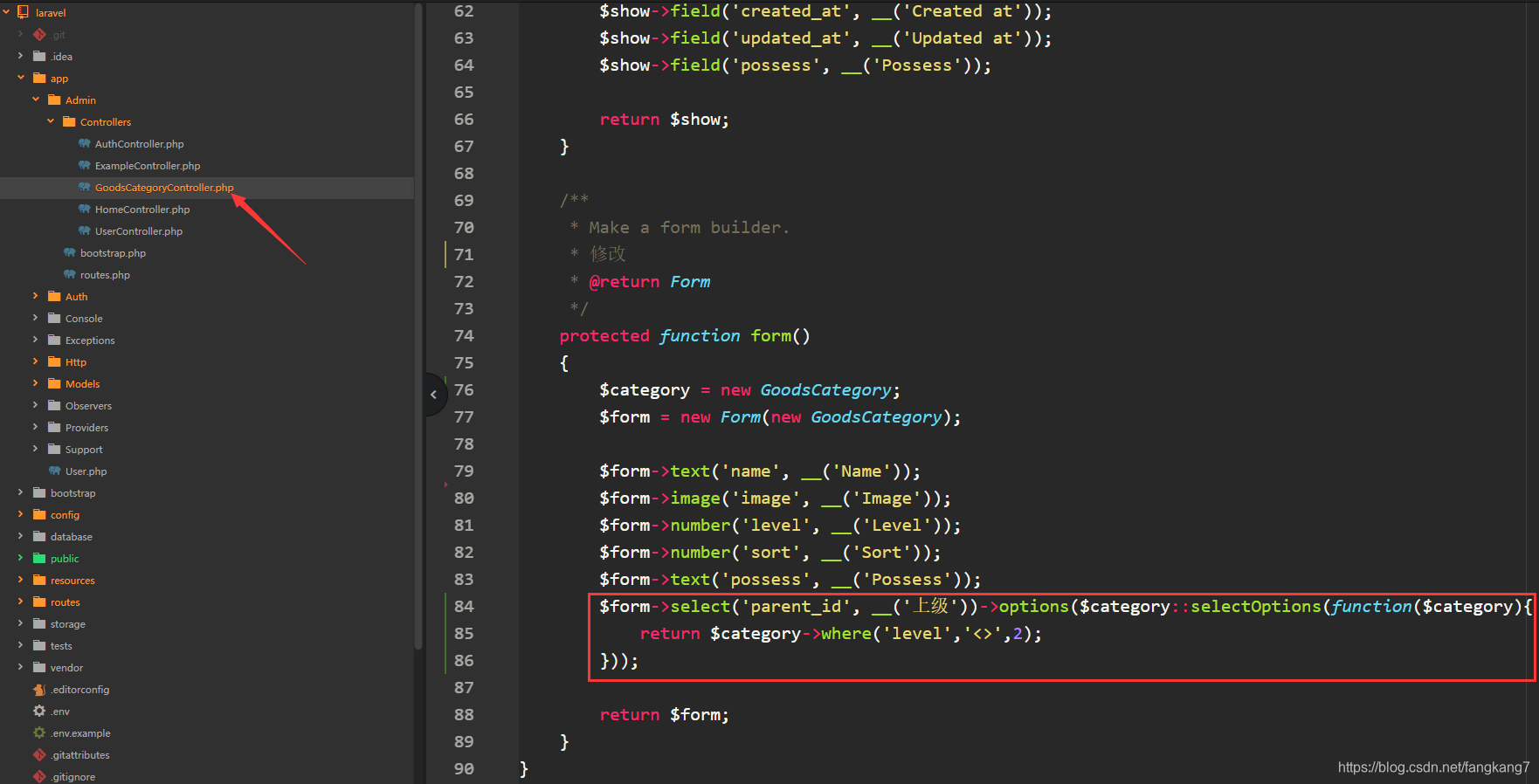Viewport: 1539px width, 784px height.
Task: Click the bootstrap.php file icon
Action: (69, 252)
